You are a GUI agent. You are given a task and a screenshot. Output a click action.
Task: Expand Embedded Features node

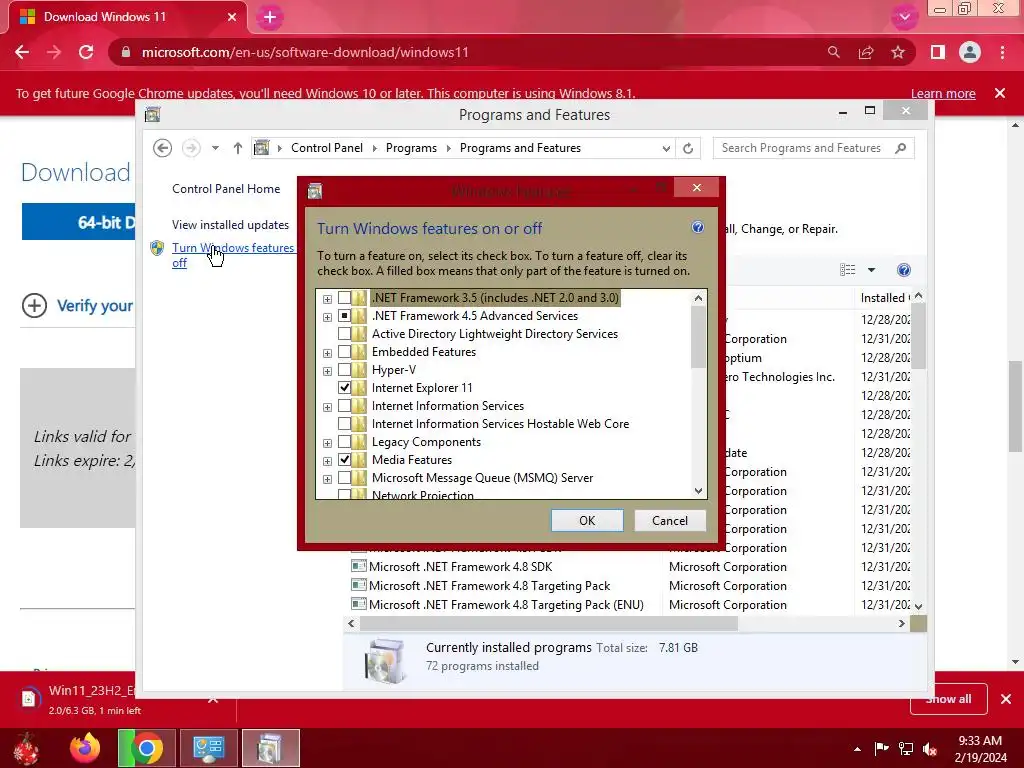(x=327, y=353)
